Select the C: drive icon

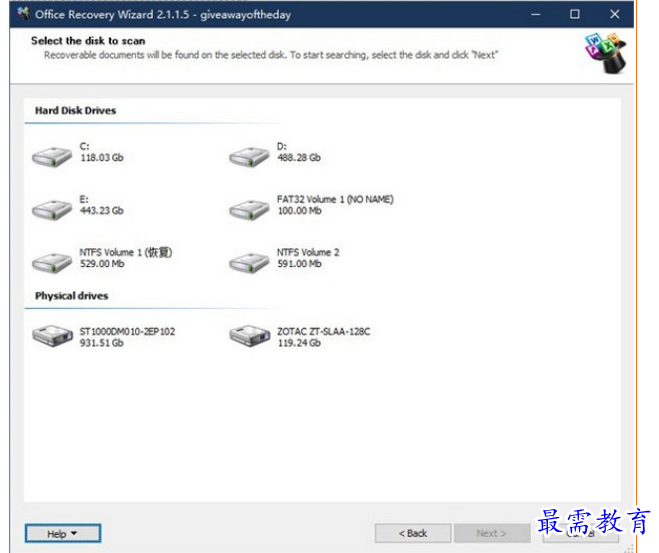point(52,157)
